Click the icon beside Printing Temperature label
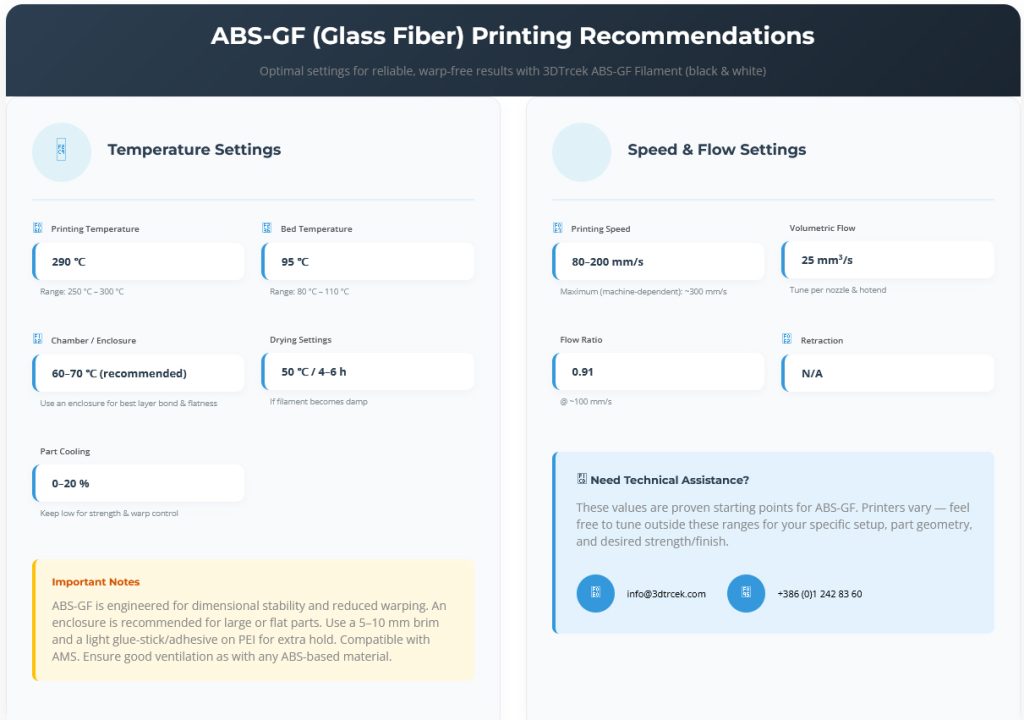This screenshot has width=1024, height=720. click(x=38, y=229)
